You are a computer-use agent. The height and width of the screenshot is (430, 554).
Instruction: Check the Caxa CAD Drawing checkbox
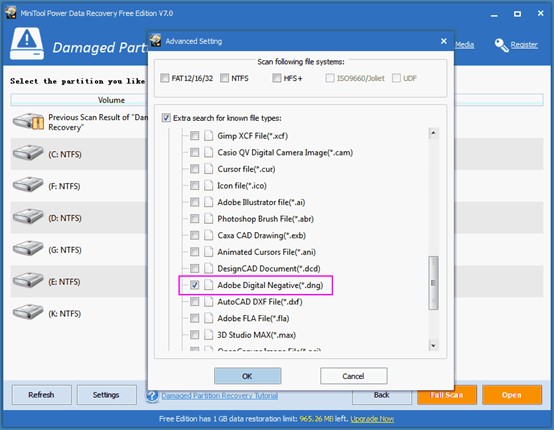pos(194,235)
